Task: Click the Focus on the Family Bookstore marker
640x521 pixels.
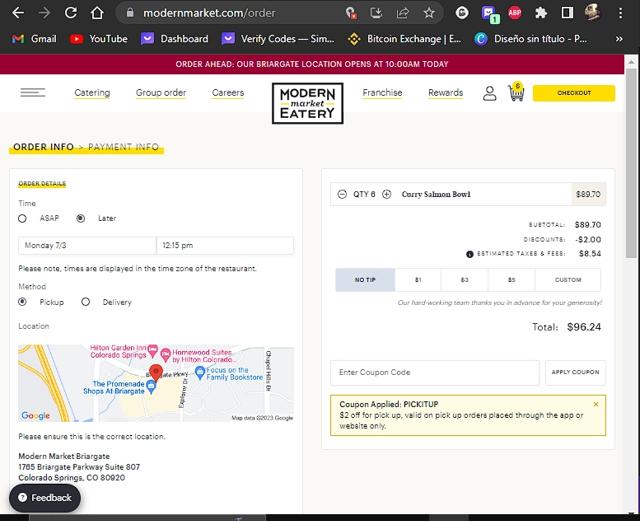Action: tap(200, 373)
